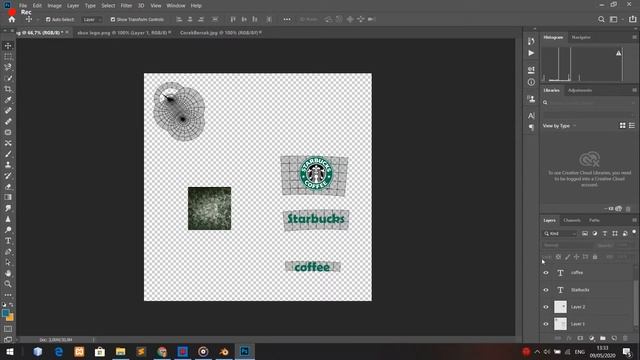Switch to CorekBercak.jpg document tab

point(220,33)
